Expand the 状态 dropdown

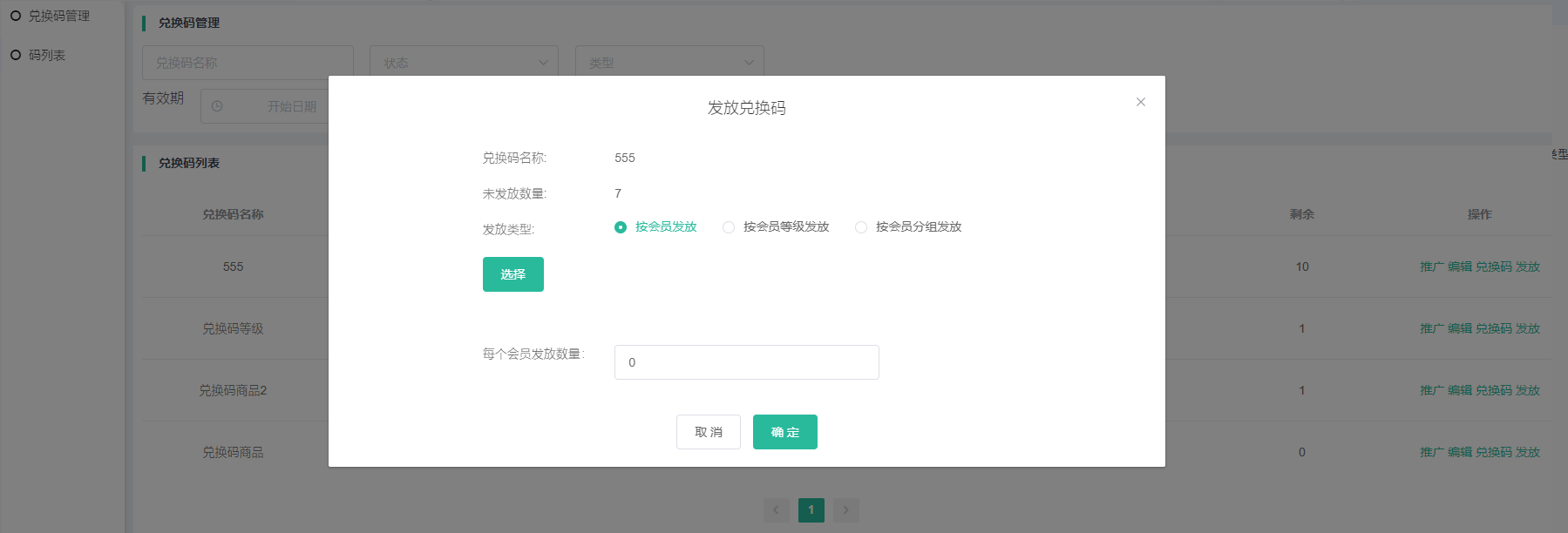click(464, 63)
